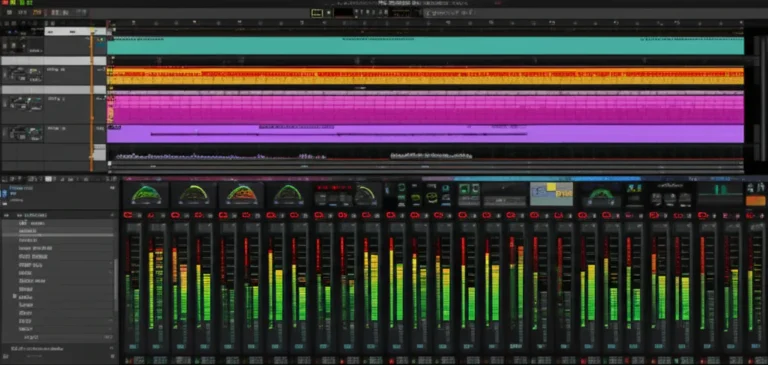This screenshot has width=768, height=365.
Task: Click the yellow-outlined button in top transport bar
Action: pyautogui.click(x=317, y=13)
